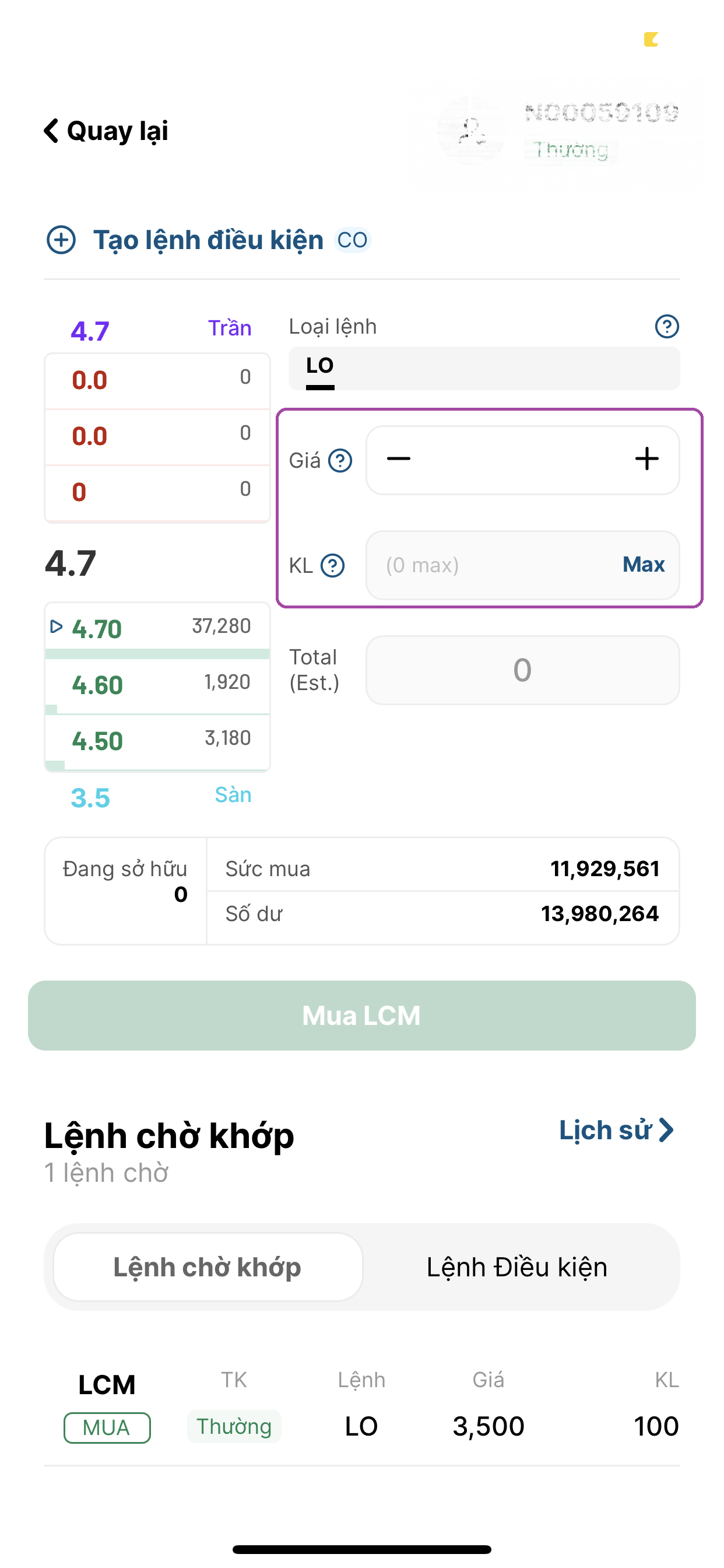Tap the help icon next to KL
724x1568 pixels.
tap(333, 565)
